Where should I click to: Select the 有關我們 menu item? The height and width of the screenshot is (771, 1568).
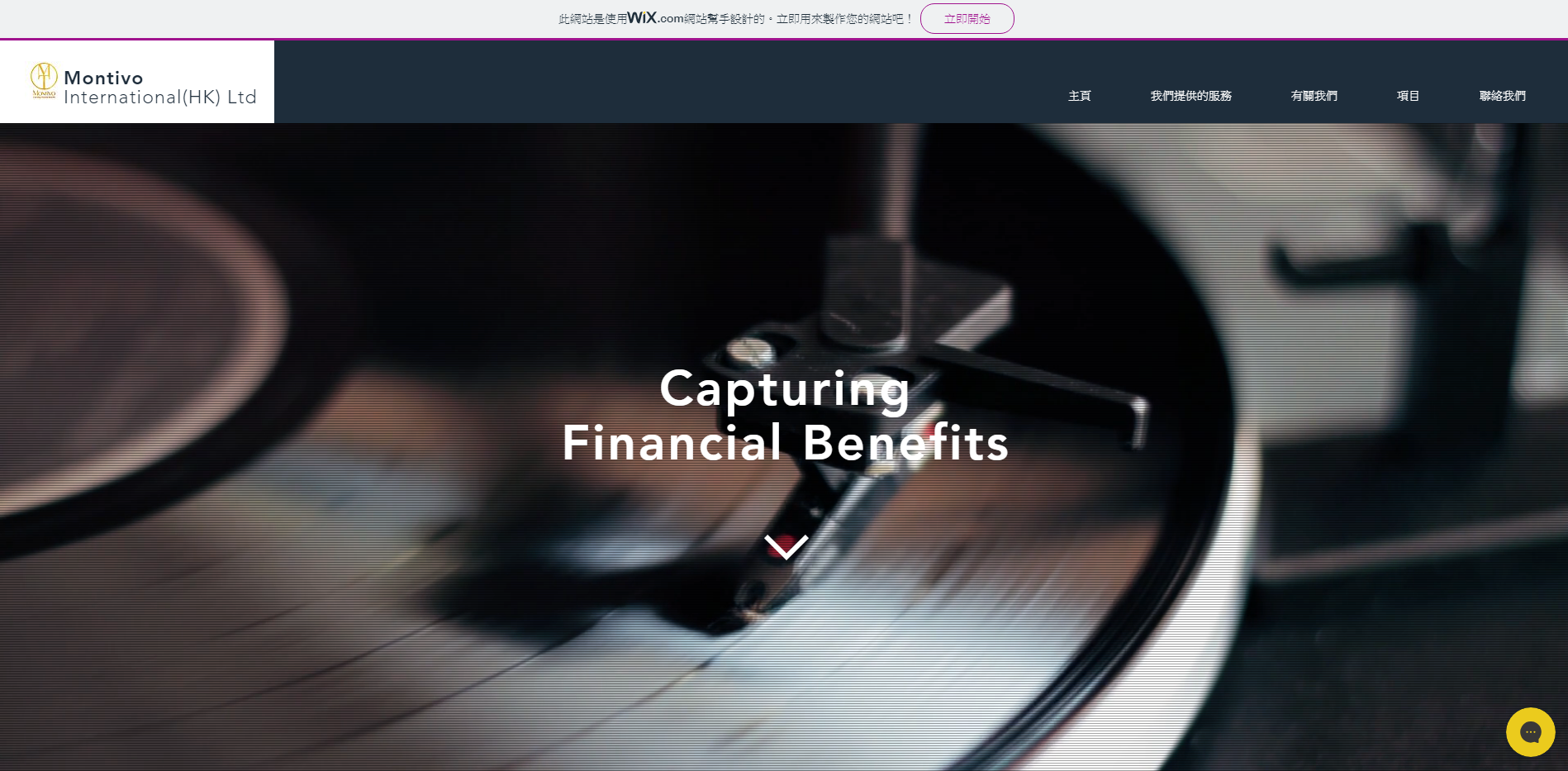click(1314, 96)
